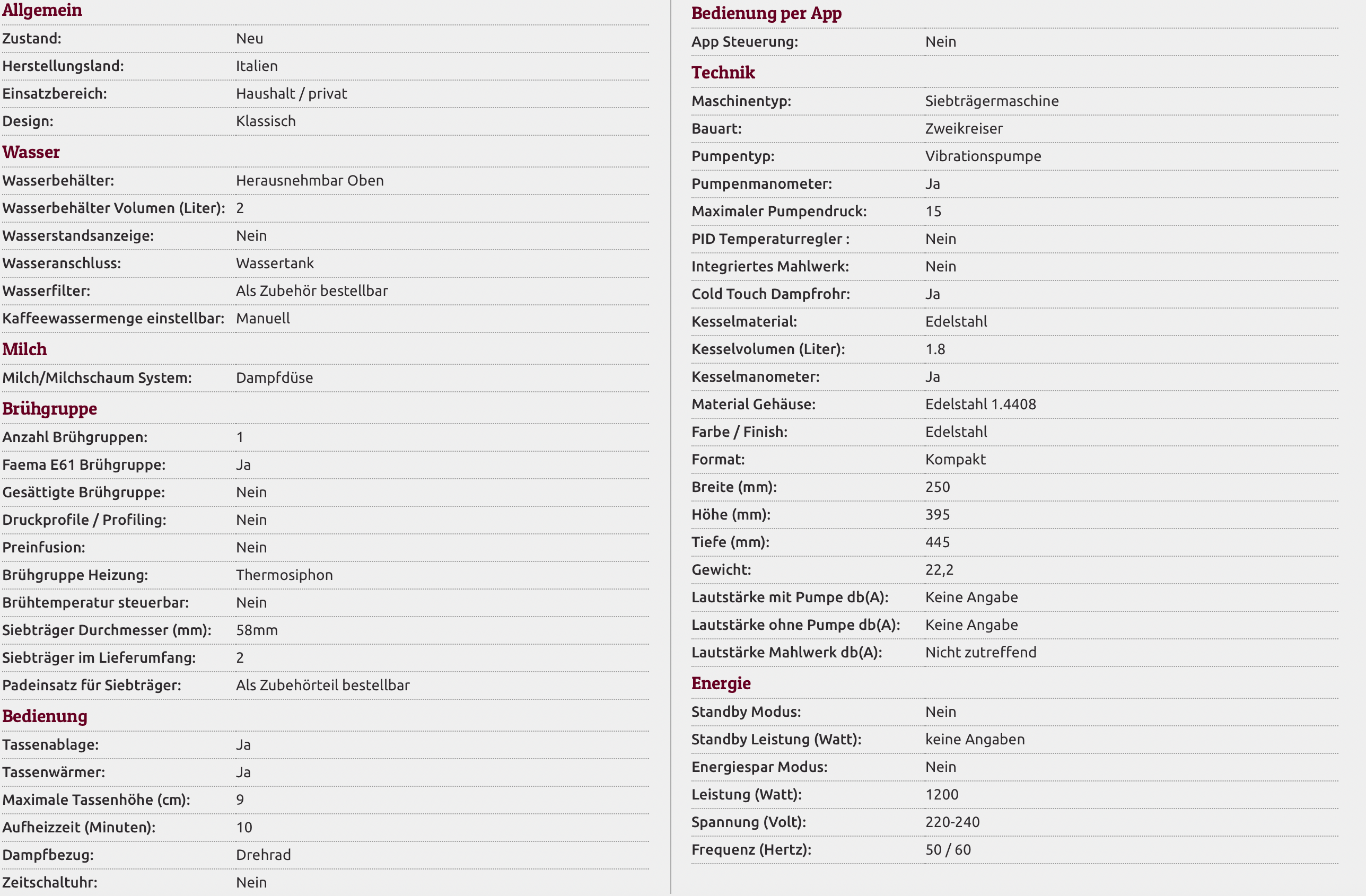This screenshot has height=896, width=1366.
Task: Click the Siebträgermaschine machine type value
Action: (x=991, y=101)
